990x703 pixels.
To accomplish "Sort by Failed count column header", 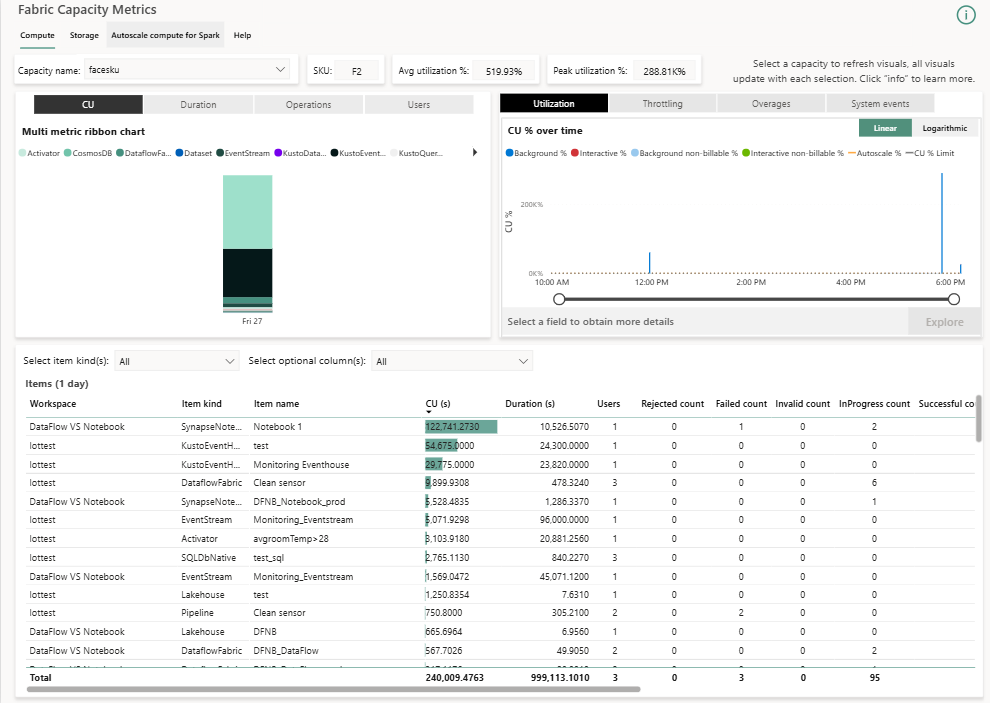I will point(741,404).
